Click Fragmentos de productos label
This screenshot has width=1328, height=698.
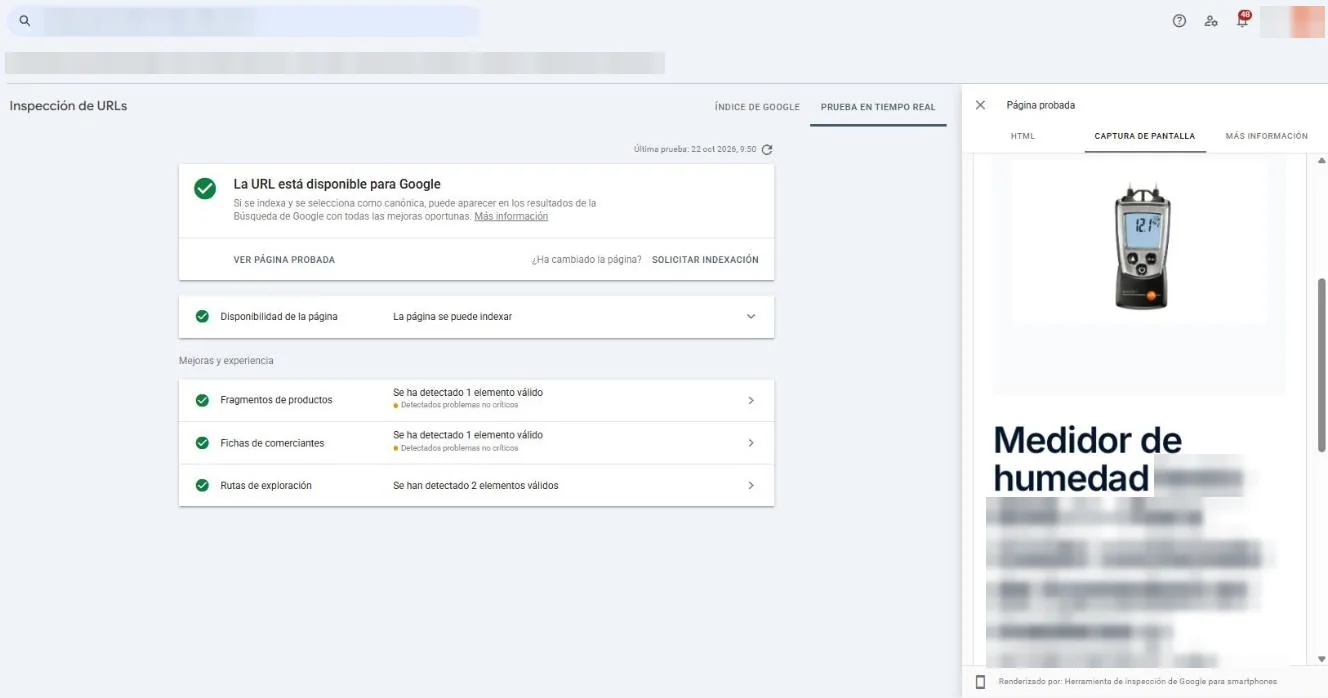[x=276, y=400]
